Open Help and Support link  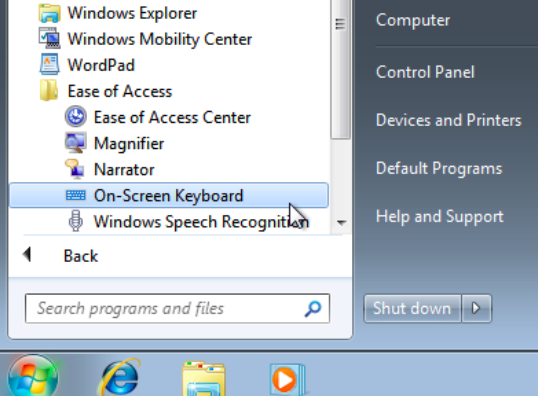(440, 217)
